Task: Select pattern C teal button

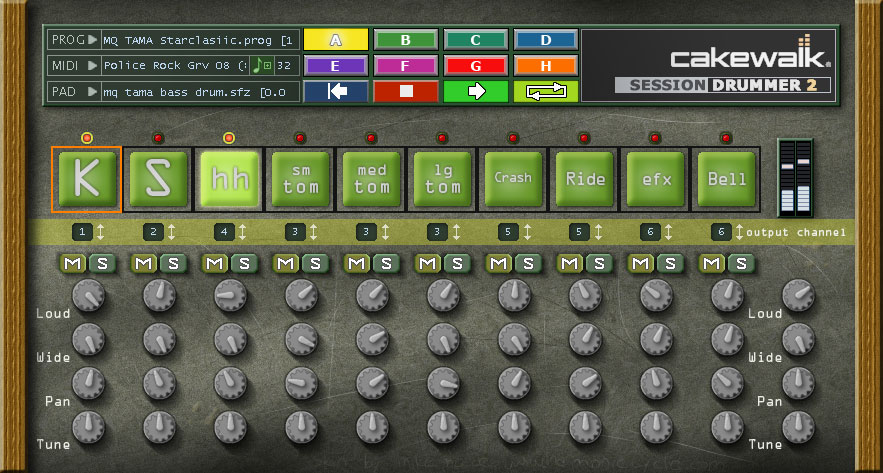Action: [x=476, y=40]
